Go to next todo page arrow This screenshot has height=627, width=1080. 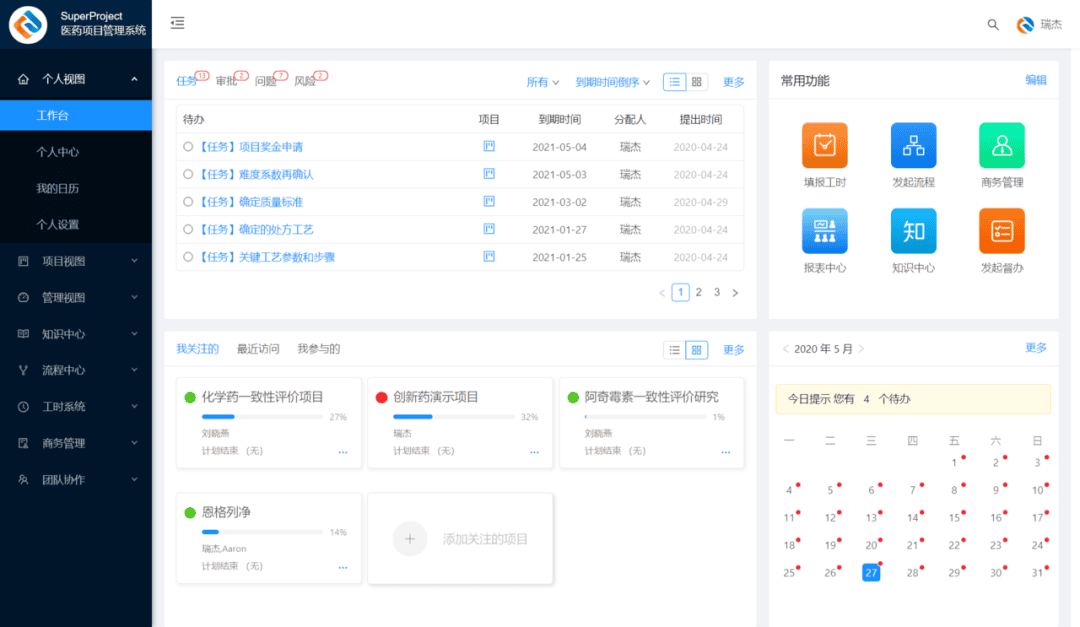coord(735,293)
